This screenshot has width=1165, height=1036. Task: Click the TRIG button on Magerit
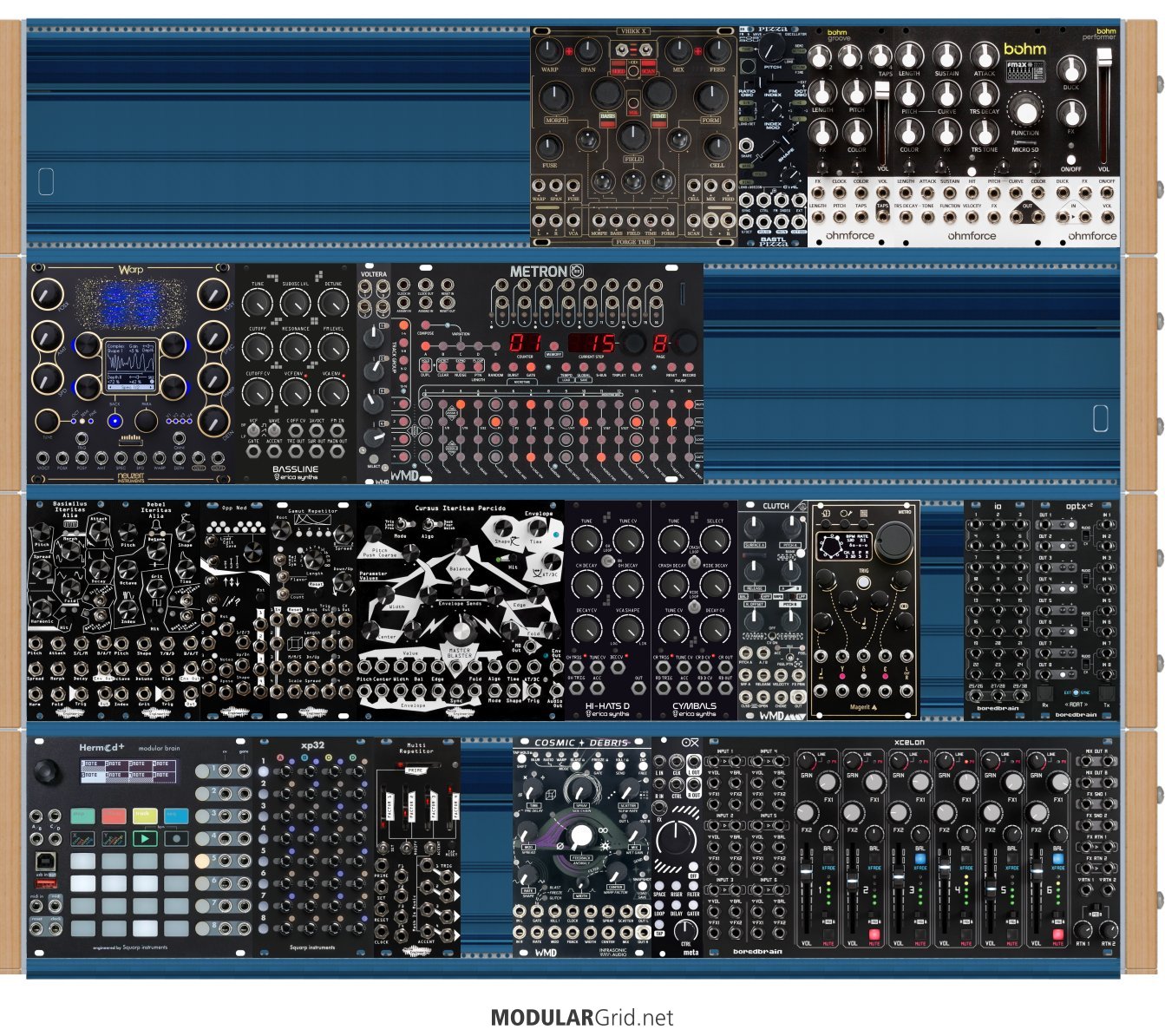tap(865, 584)
